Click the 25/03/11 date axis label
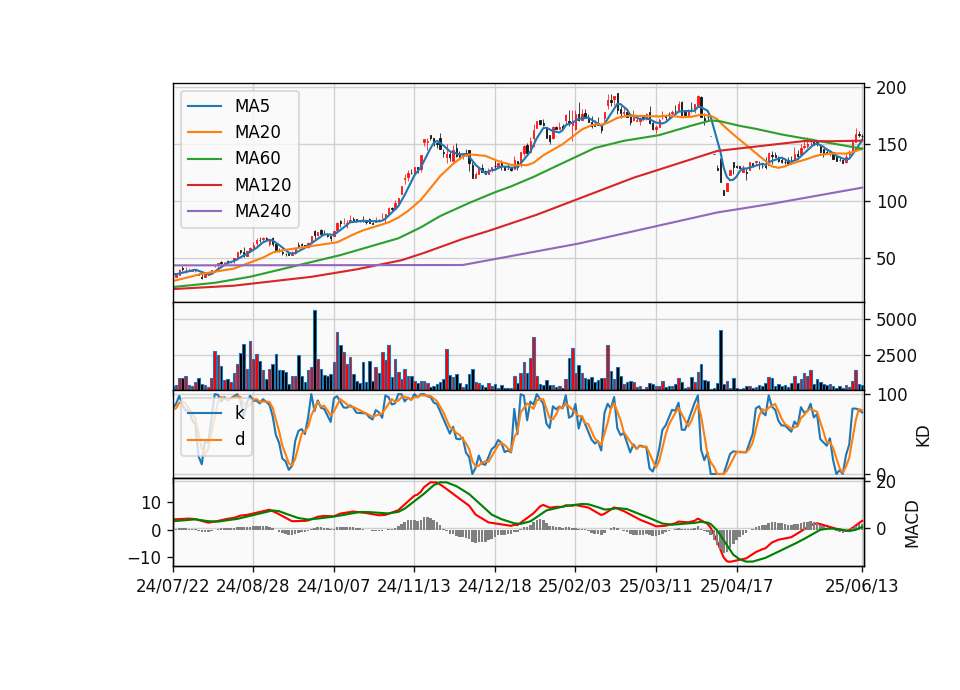The height and width of the screenshot is (690, 960). click(656, 586)
